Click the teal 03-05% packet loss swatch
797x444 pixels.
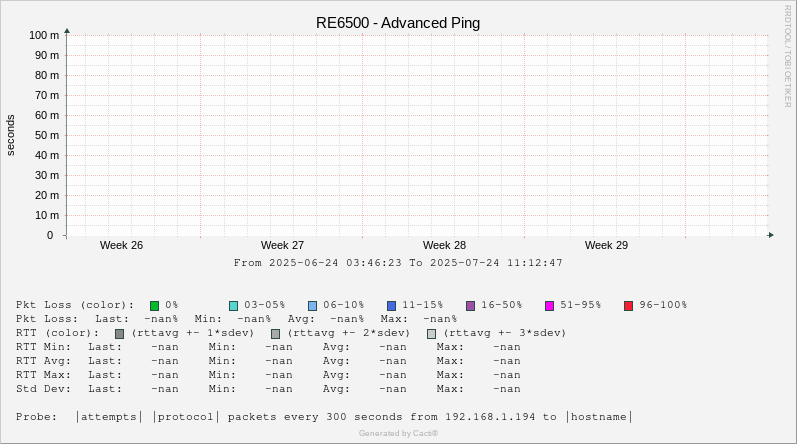[234, 305]
